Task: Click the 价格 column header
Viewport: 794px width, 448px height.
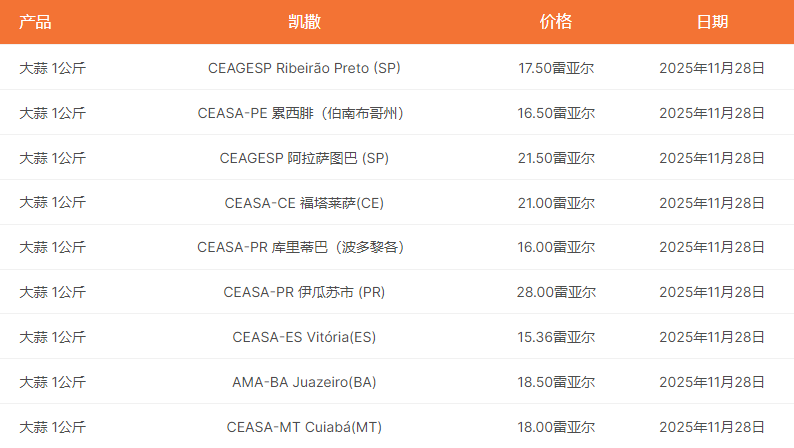Action: point(556,22)
